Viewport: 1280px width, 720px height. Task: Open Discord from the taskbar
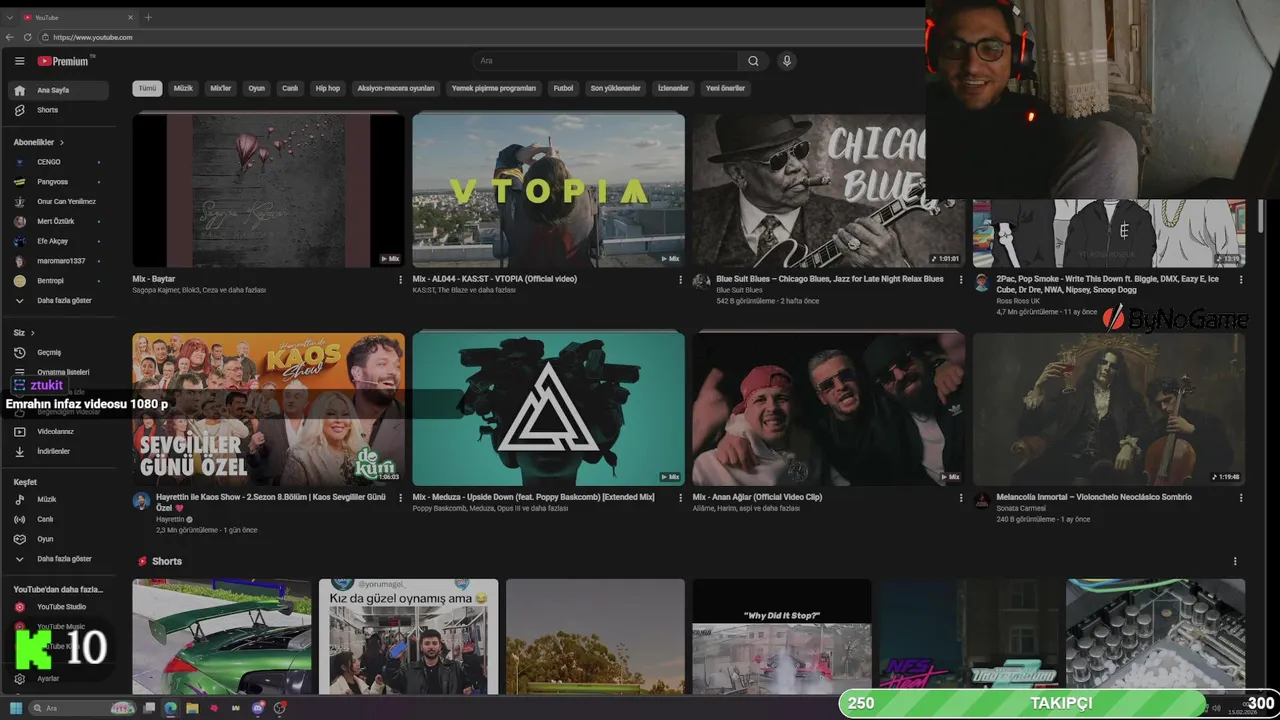tap(258, 708)
